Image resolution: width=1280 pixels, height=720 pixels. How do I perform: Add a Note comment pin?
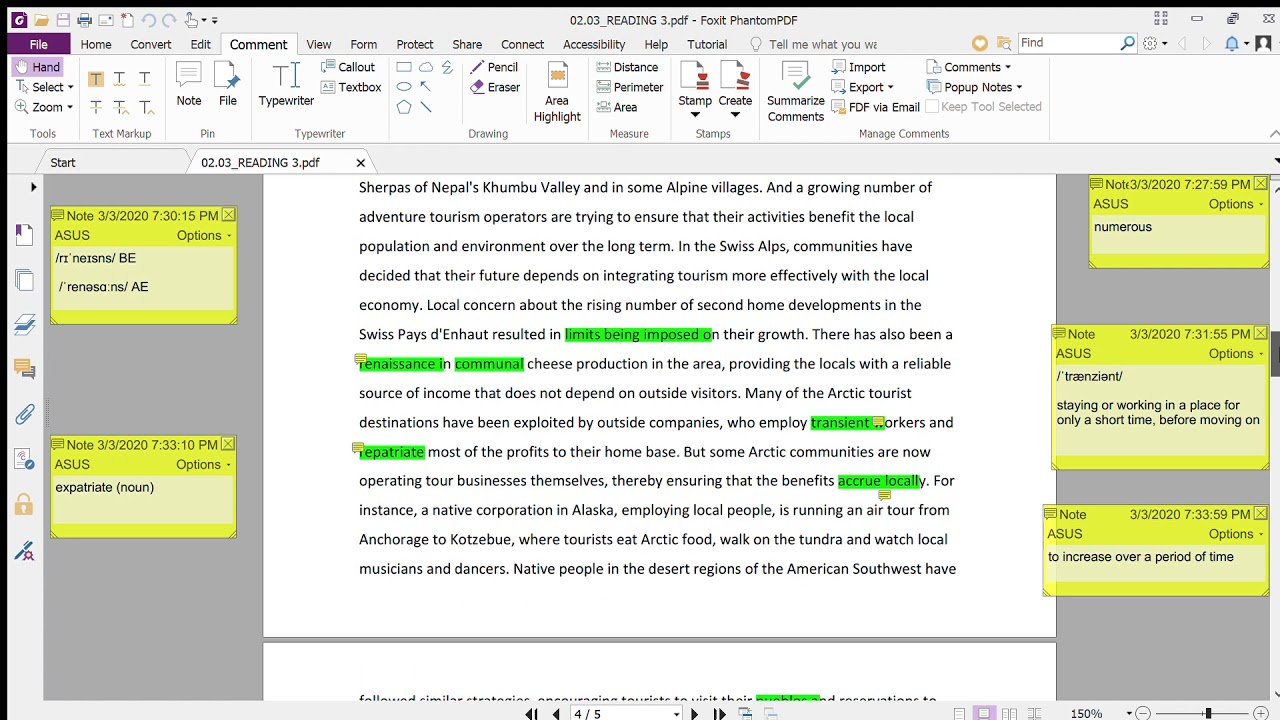pyautogui.click(x=189, y=84)
